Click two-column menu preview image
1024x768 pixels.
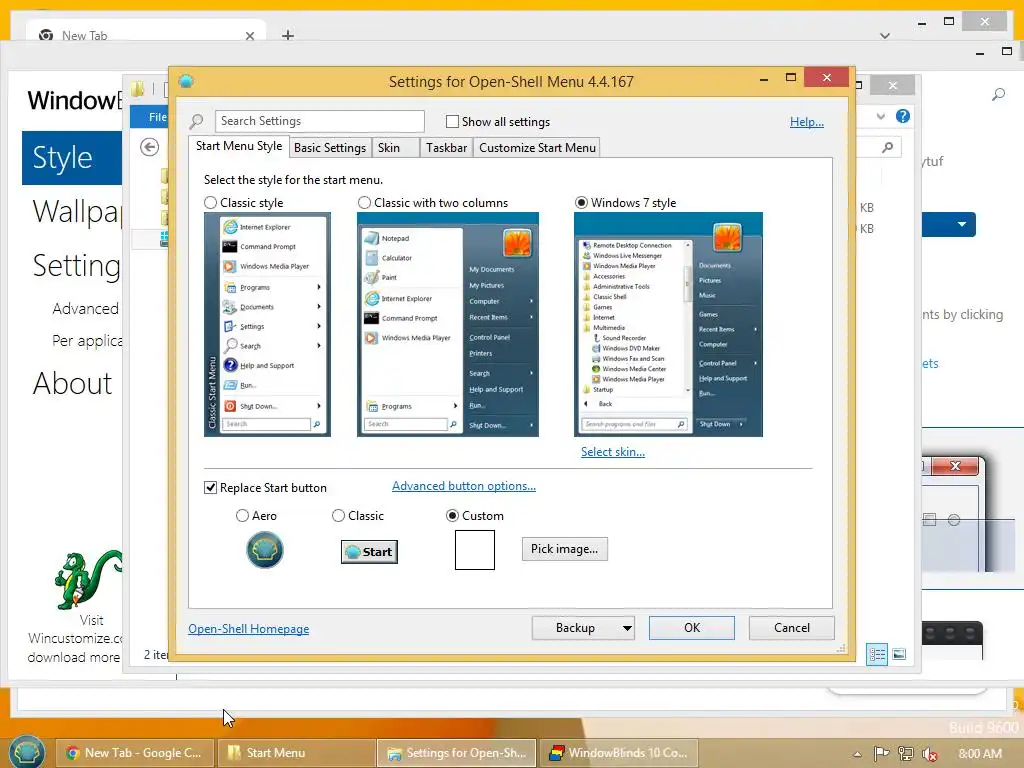click(x=448, y=325)
